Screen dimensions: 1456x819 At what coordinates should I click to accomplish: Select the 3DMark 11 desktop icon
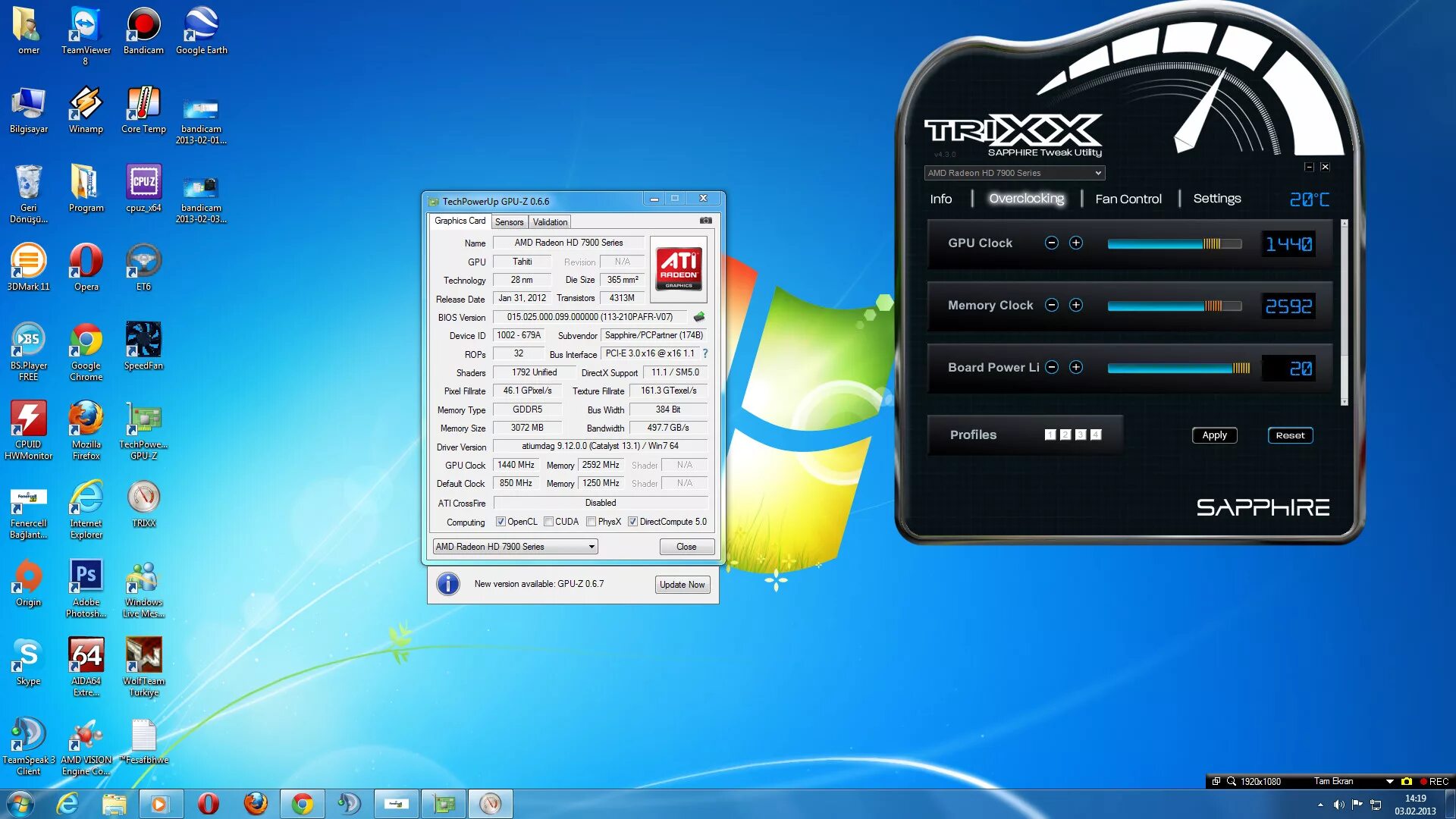(28, 267)
